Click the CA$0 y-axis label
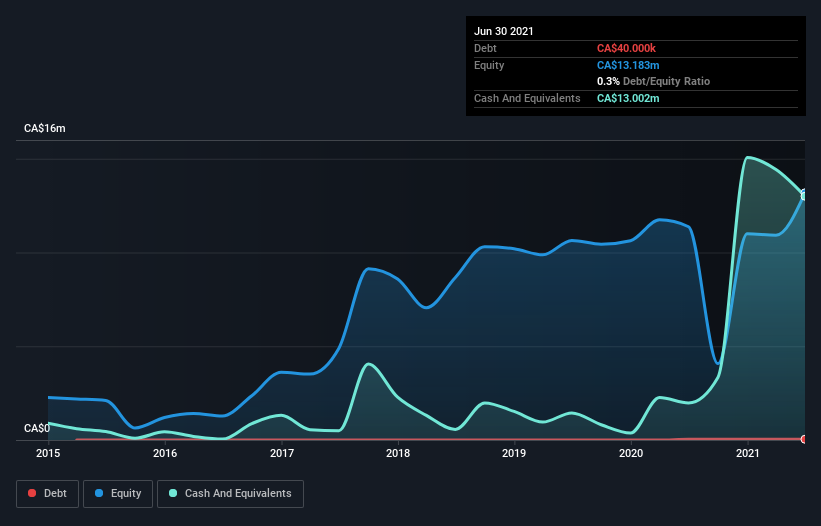This screenshot has width=821, height=526. tap(37, 428)
